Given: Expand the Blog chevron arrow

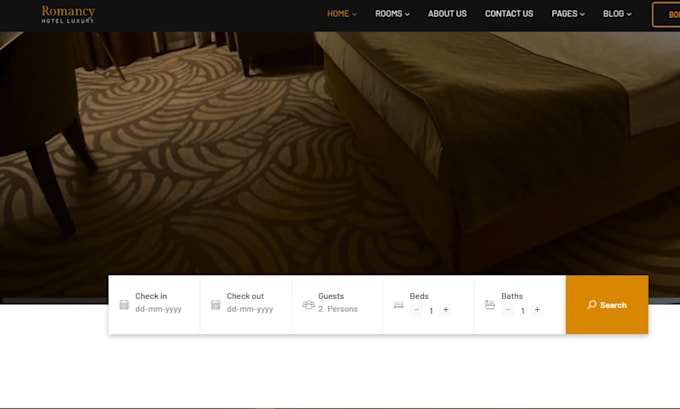Looking at the screenshot, I should [629, 14].
